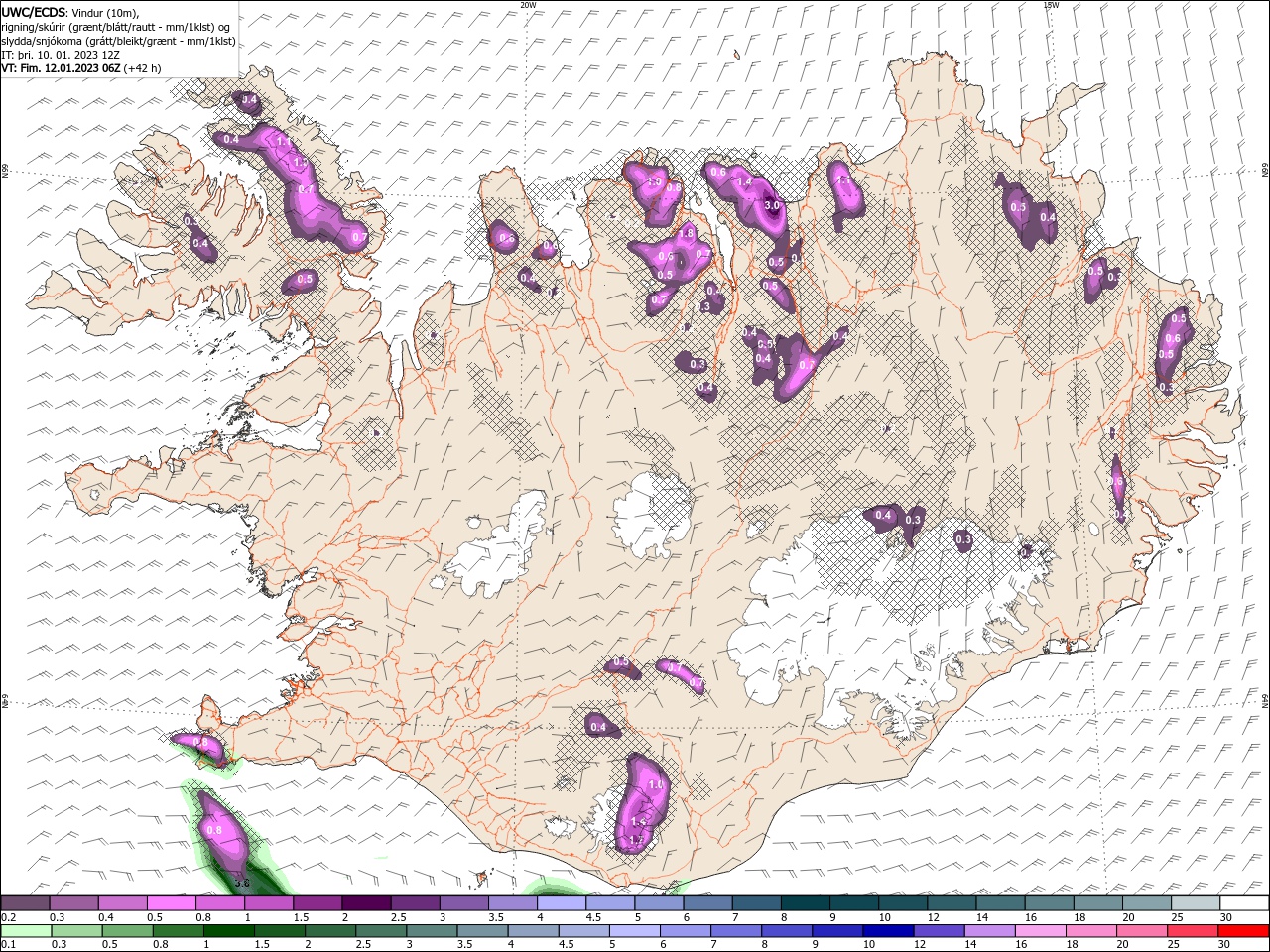
Task: Click the bottom legend swatch between 16 and 18
Action: coord(1042,931)
